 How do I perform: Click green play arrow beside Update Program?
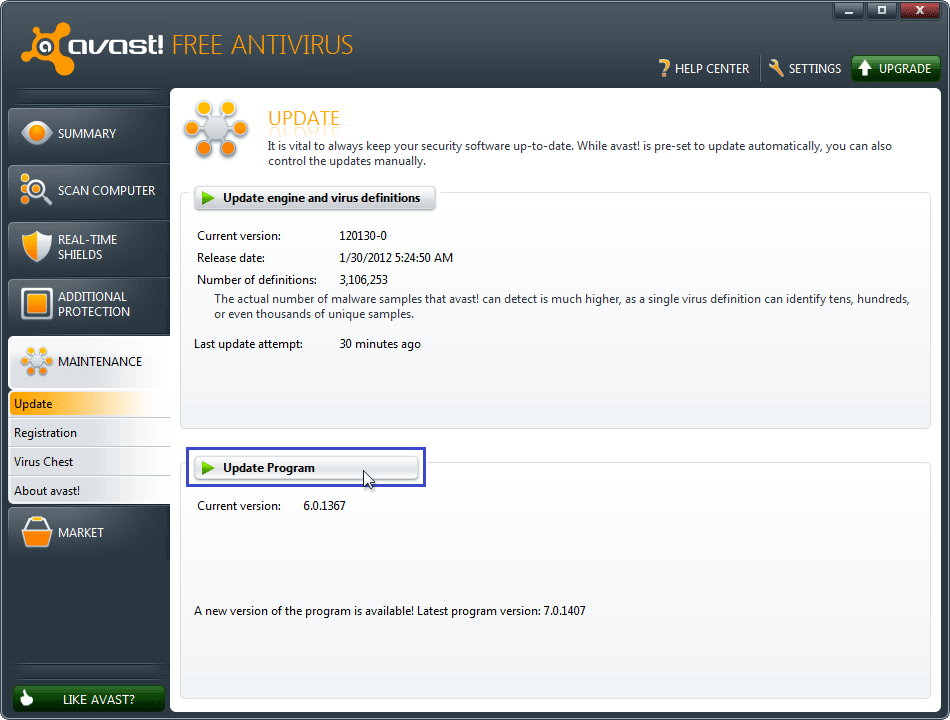(x=208, y=468)
